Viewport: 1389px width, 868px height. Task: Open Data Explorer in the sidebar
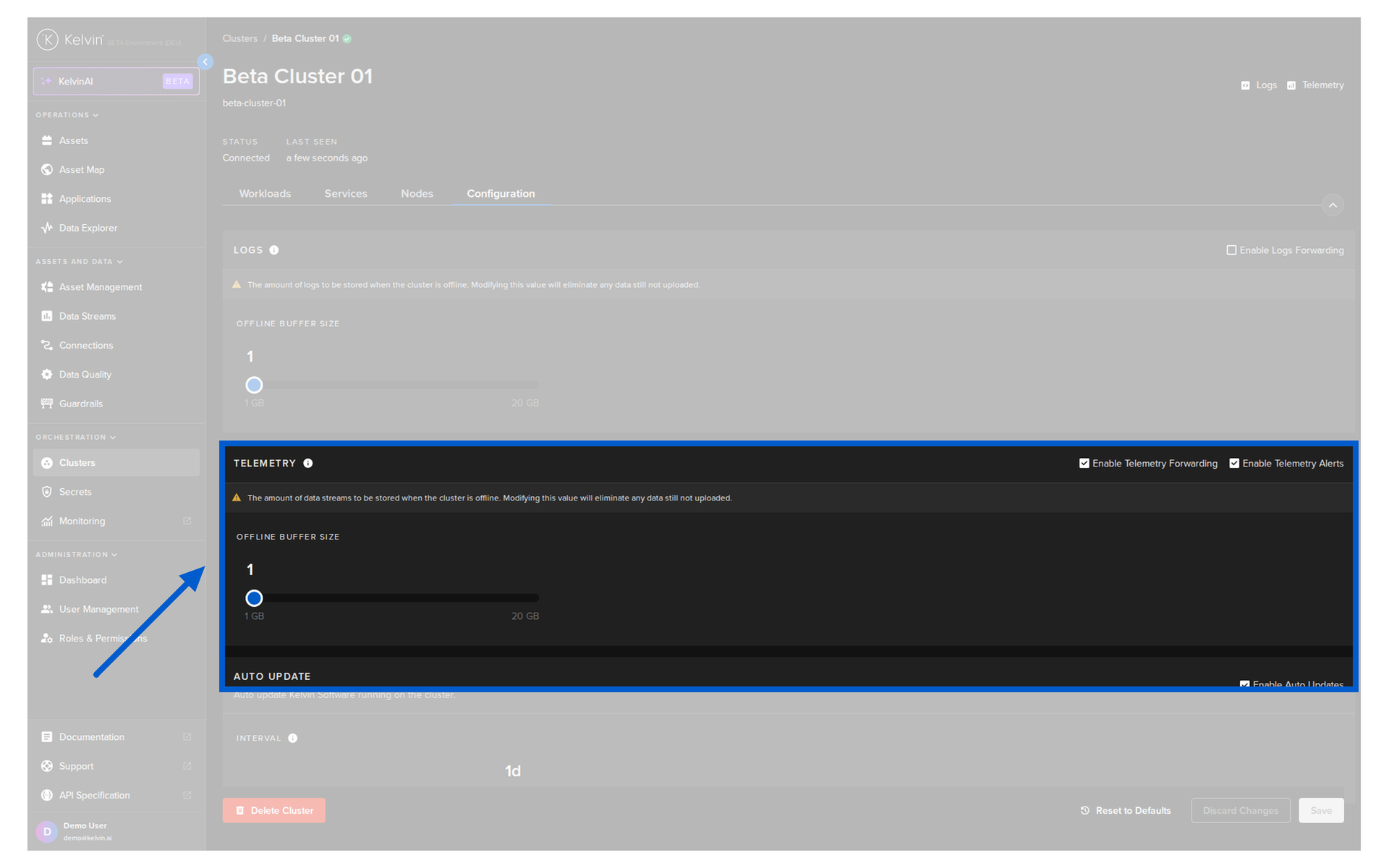click(x=88, y=228)
